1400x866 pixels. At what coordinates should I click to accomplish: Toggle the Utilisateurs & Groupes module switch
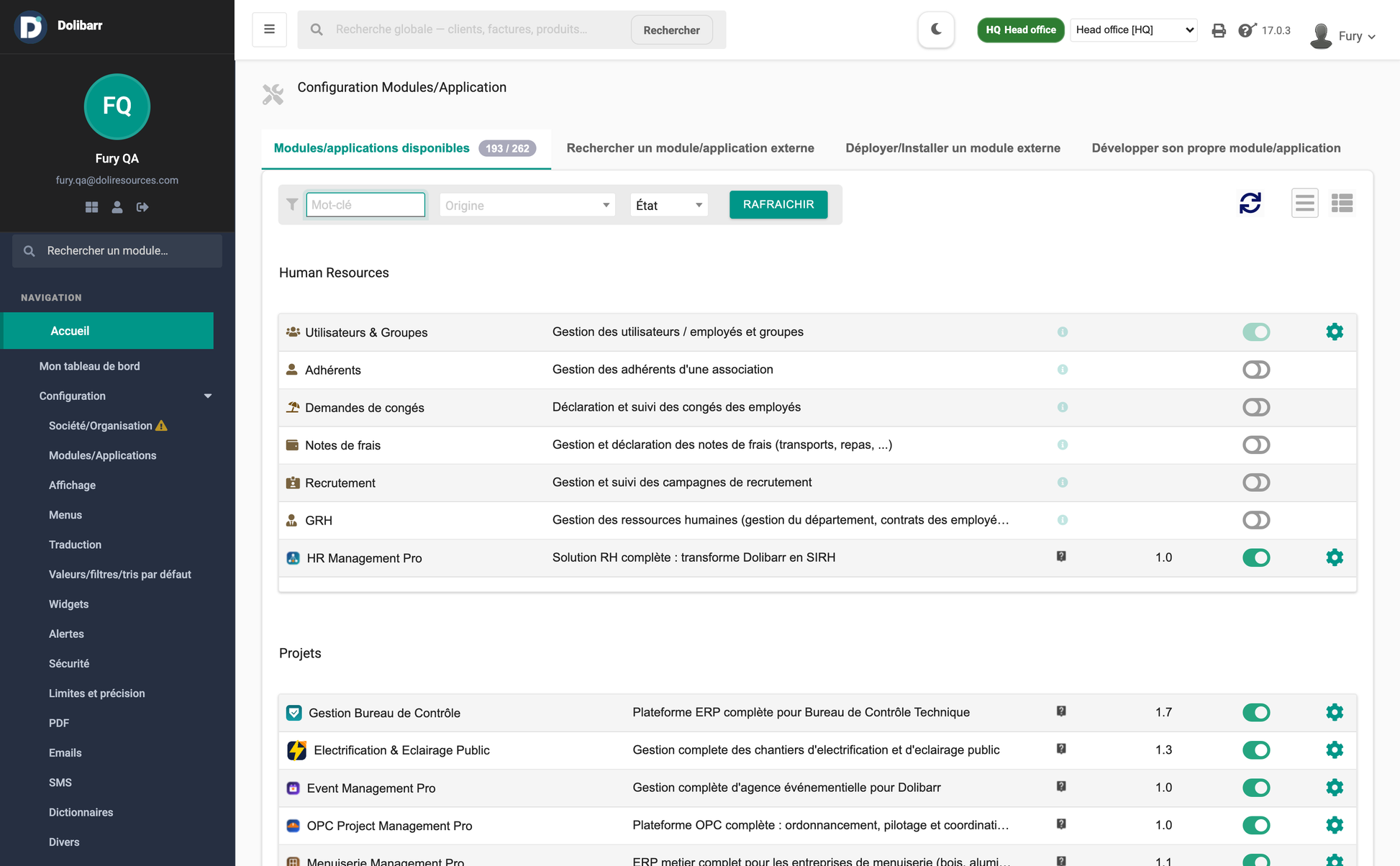pos(1256,332)
